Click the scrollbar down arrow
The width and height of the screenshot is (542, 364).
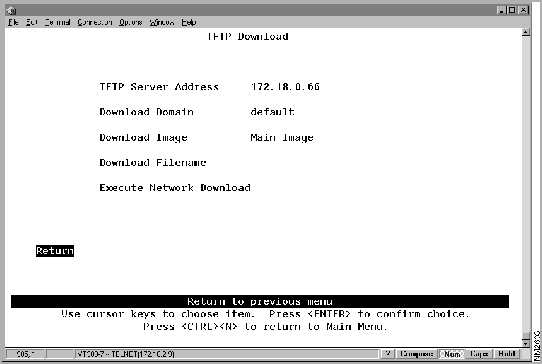point(526,343)
